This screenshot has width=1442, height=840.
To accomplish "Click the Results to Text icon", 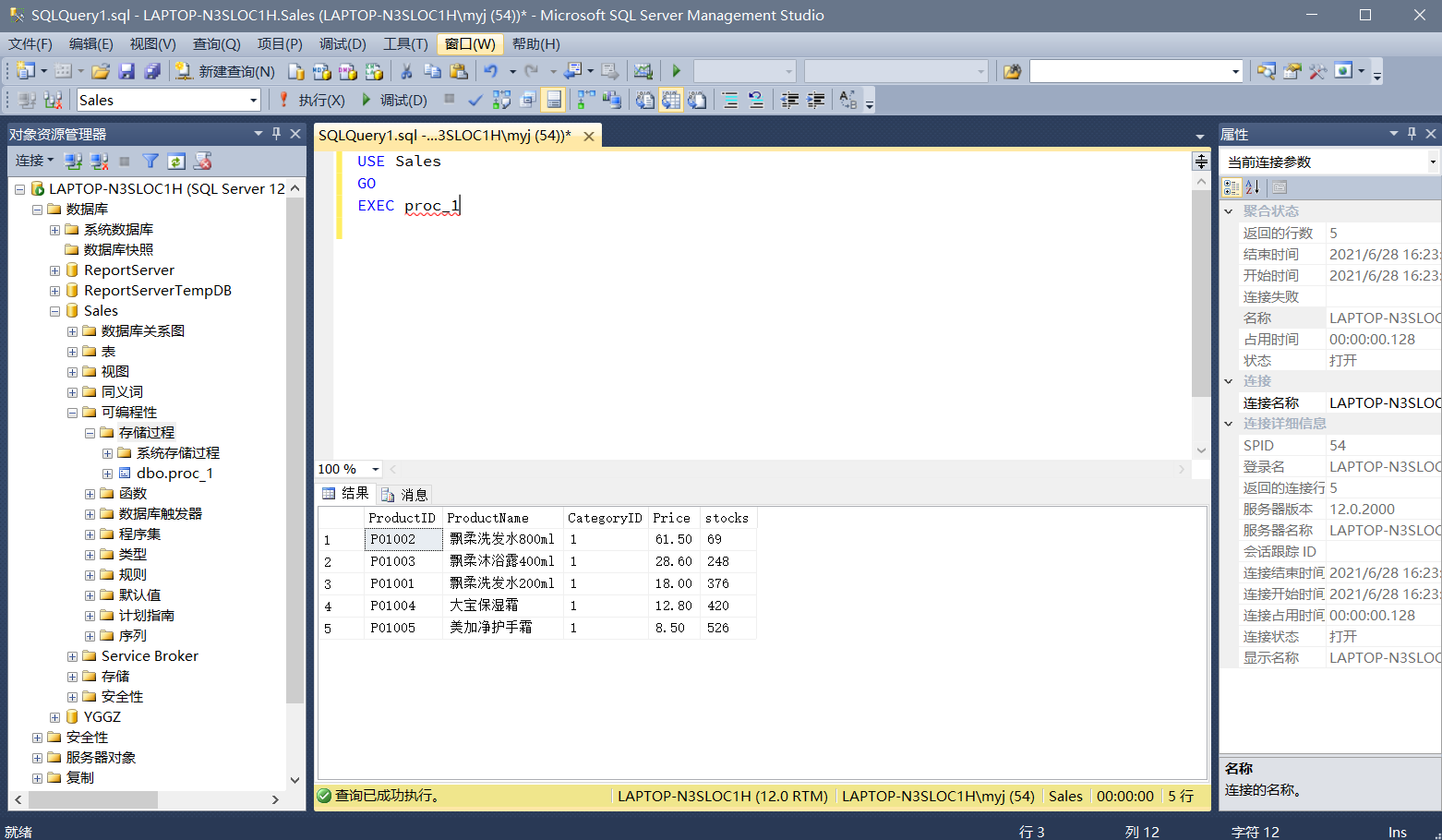I will click(645, 100).
